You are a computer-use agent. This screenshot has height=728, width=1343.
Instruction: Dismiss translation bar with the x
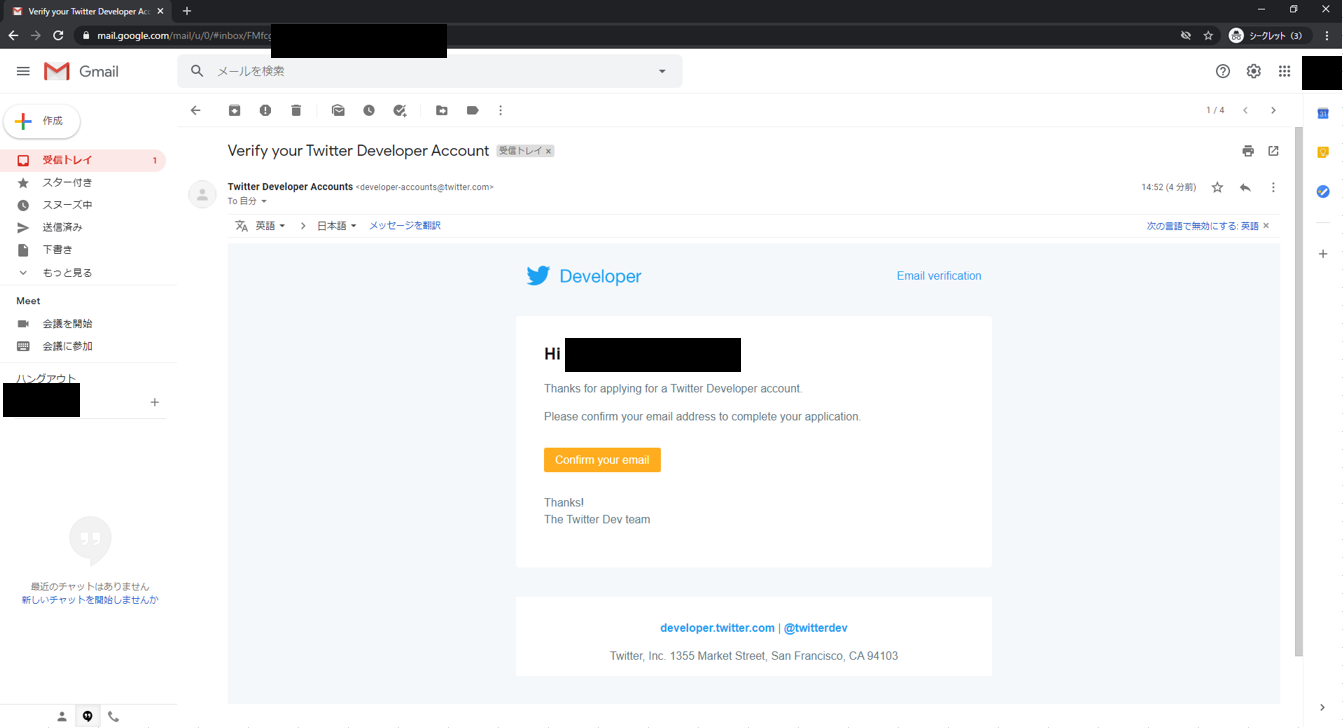pos(1266,226)
